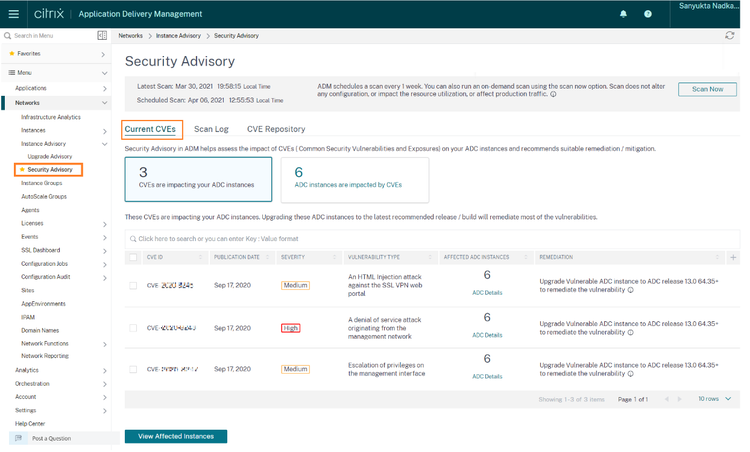This screenshot has width=750, height=452.
Task: Add a table column with the plus icon
Action: [x=733, y=257]
